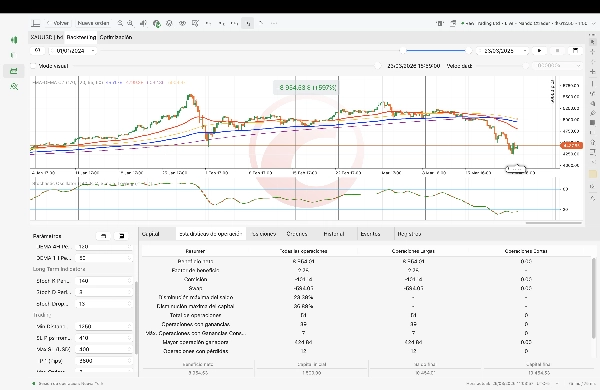Adjust the DEMA 1H Period stepper
Screen dimensions: 600x390
coord(130,258)
